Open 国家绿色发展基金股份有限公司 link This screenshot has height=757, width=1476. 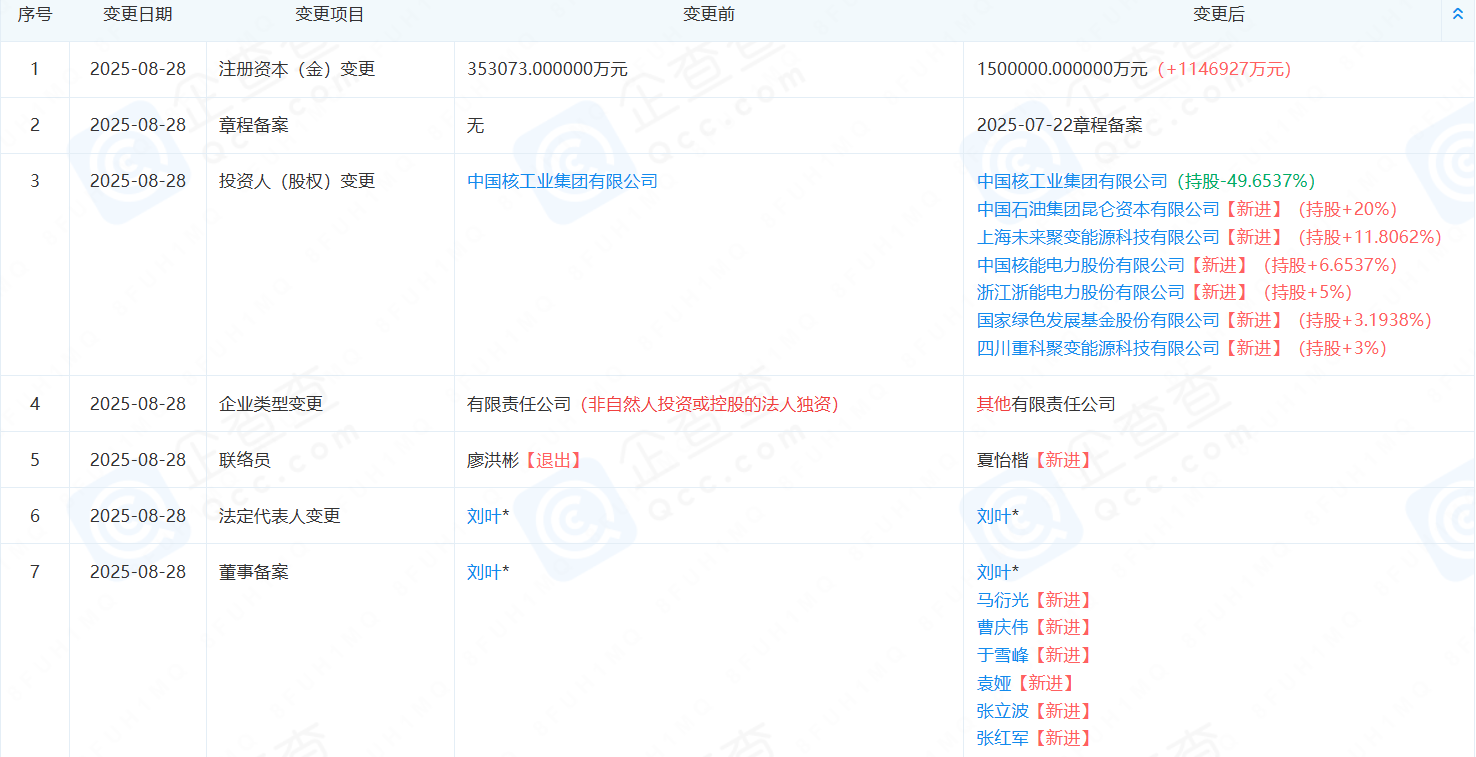1098,320
